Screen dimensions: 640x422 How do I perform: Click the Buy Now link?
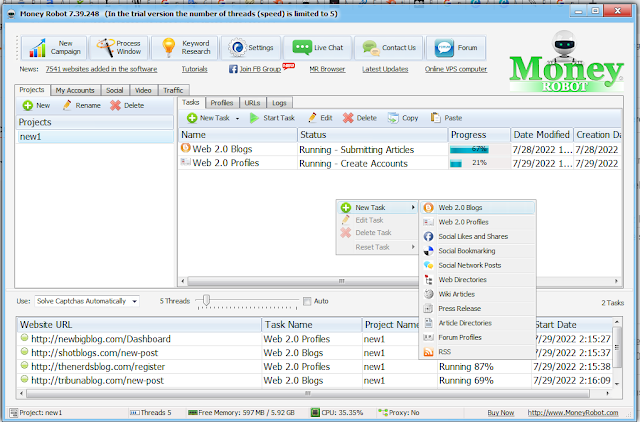(x=501, y=413)
